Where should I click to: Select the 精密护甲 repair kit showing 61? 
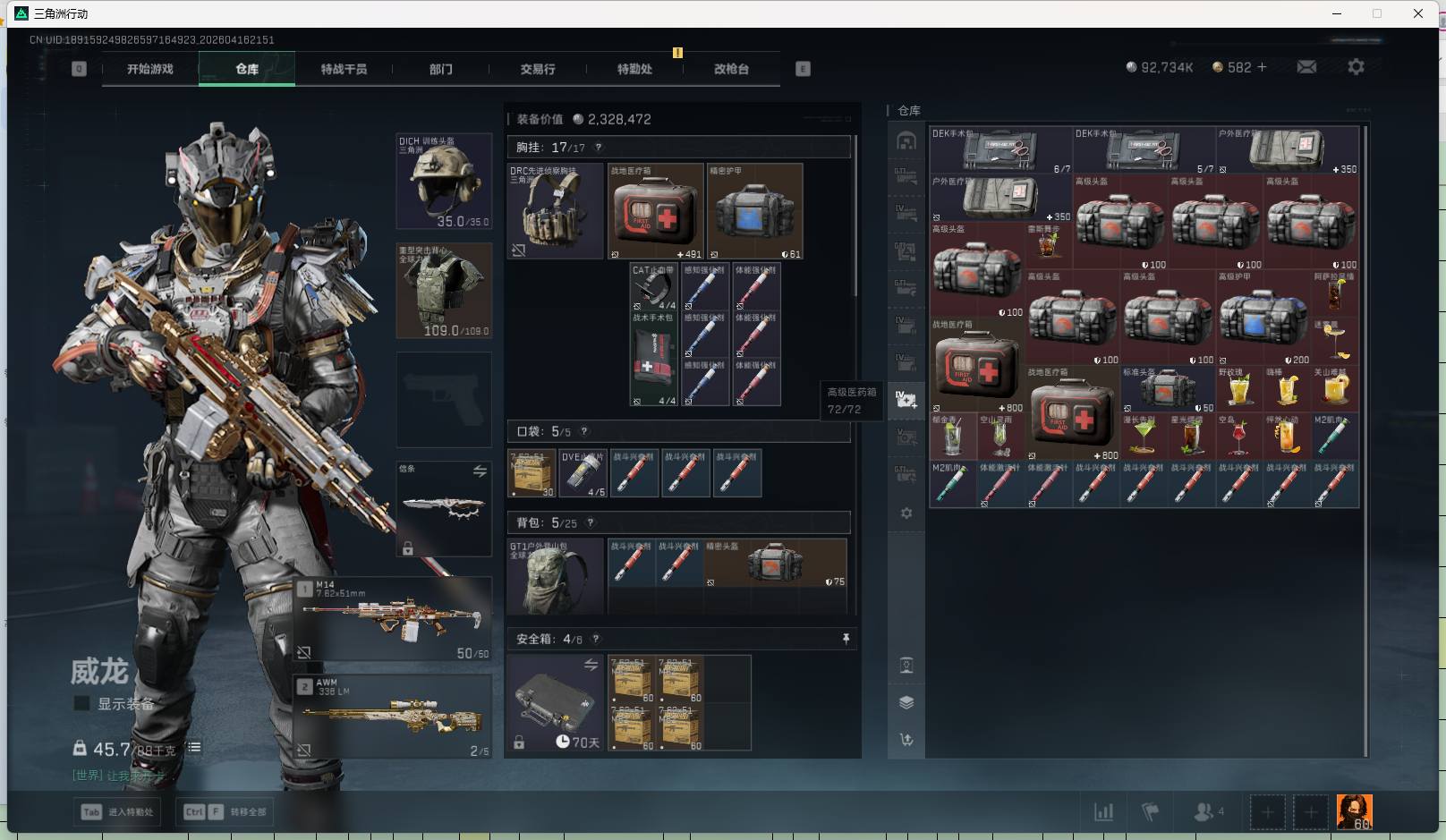pyautogui.click(x=755, y=211)
